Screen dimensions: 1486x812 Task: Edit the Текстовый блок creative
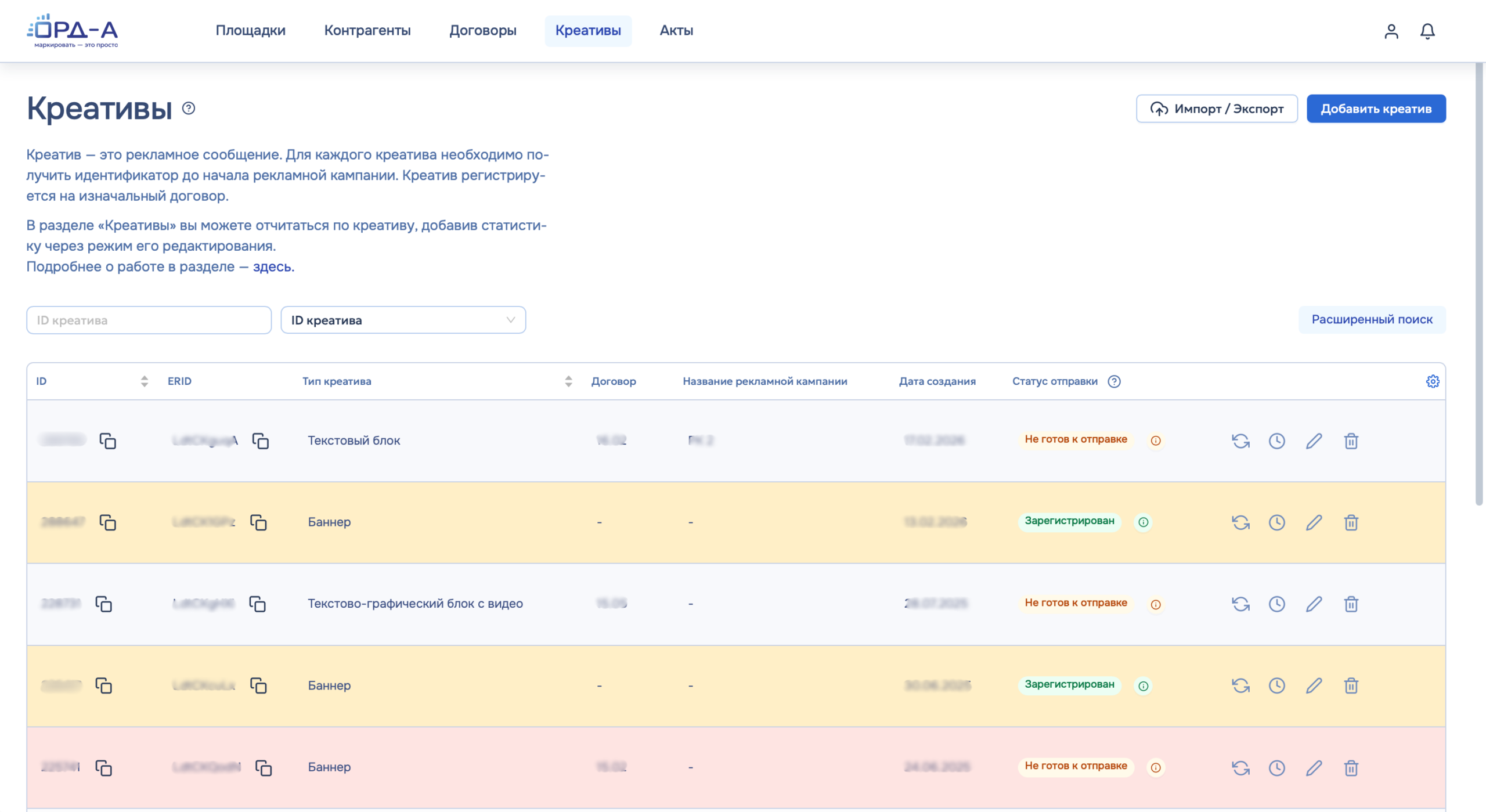tap(1314, 441)
